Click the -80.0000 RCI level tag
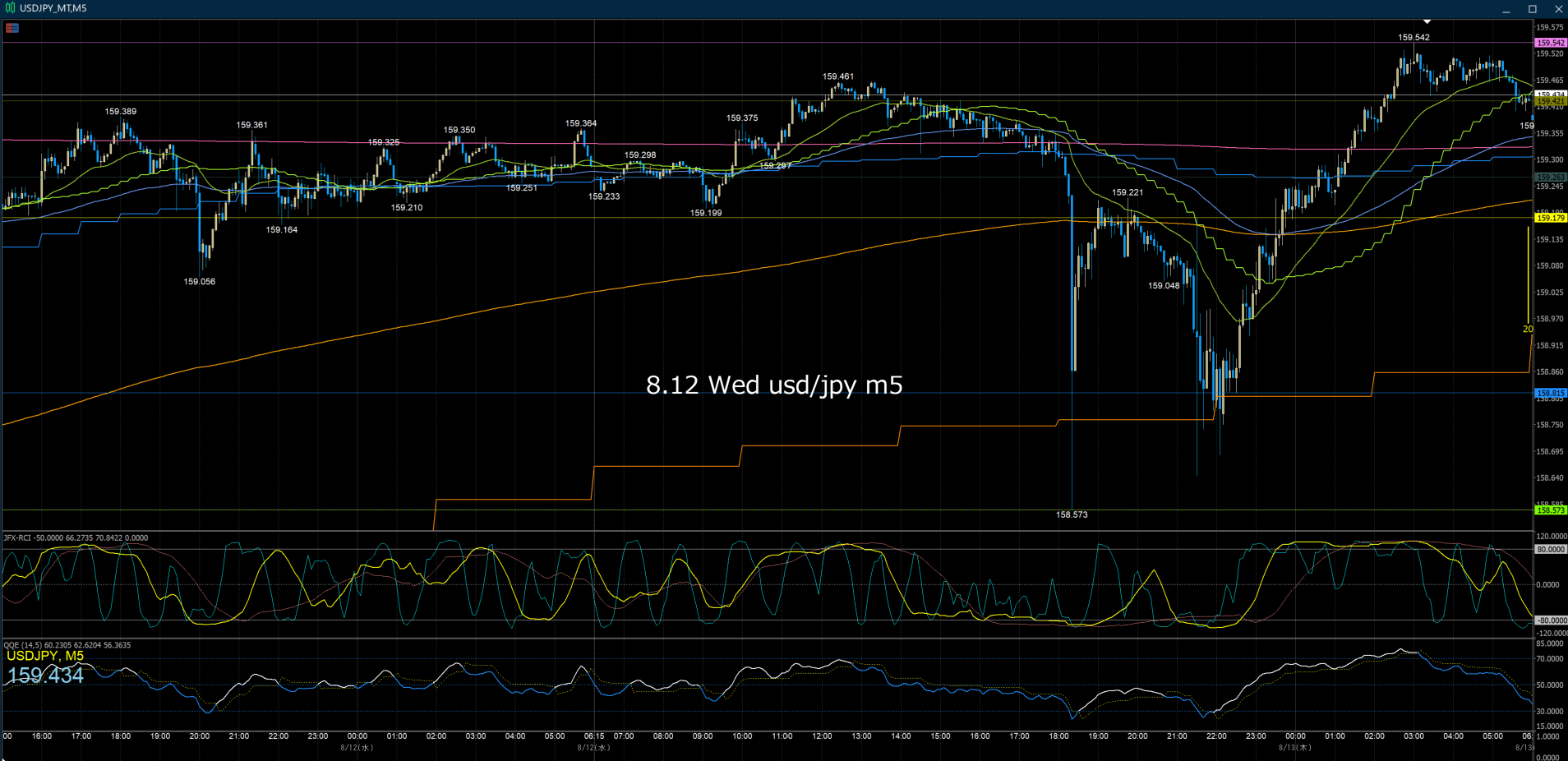1568x761 pixels. coord(1551,620)
